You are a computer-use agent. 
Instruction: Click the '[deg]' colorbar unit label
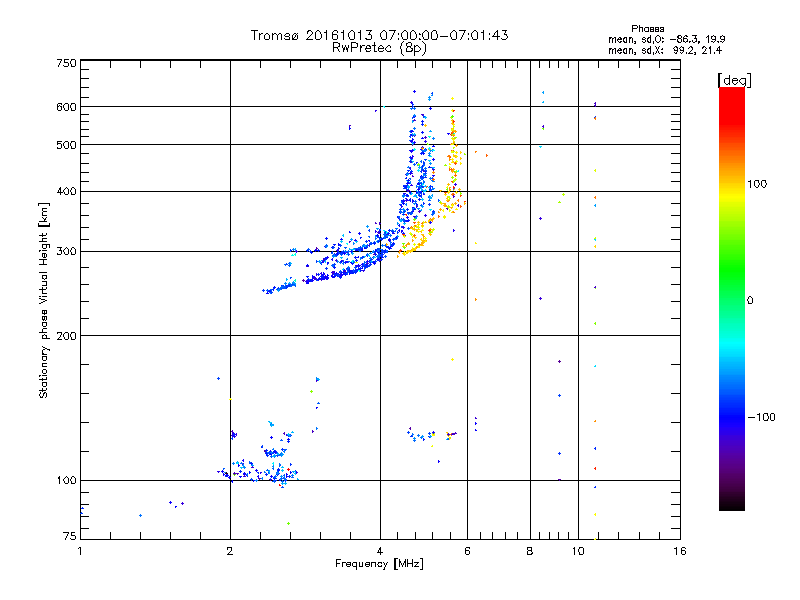click(734, 80)
